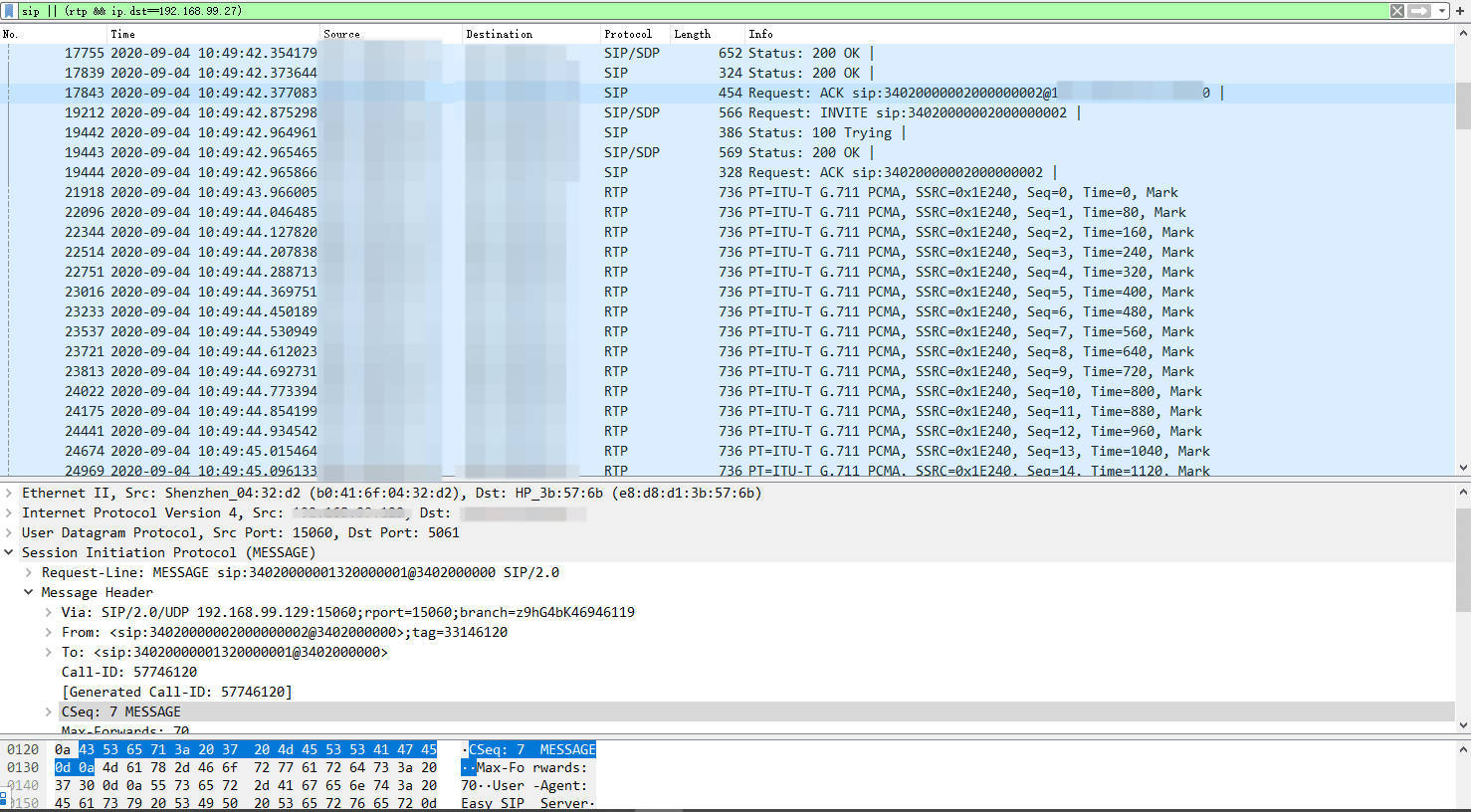Viewport: 1471px width, 812px height.
Task: Add a filter button with the plus icon
Action: (x=1460, y=11)
